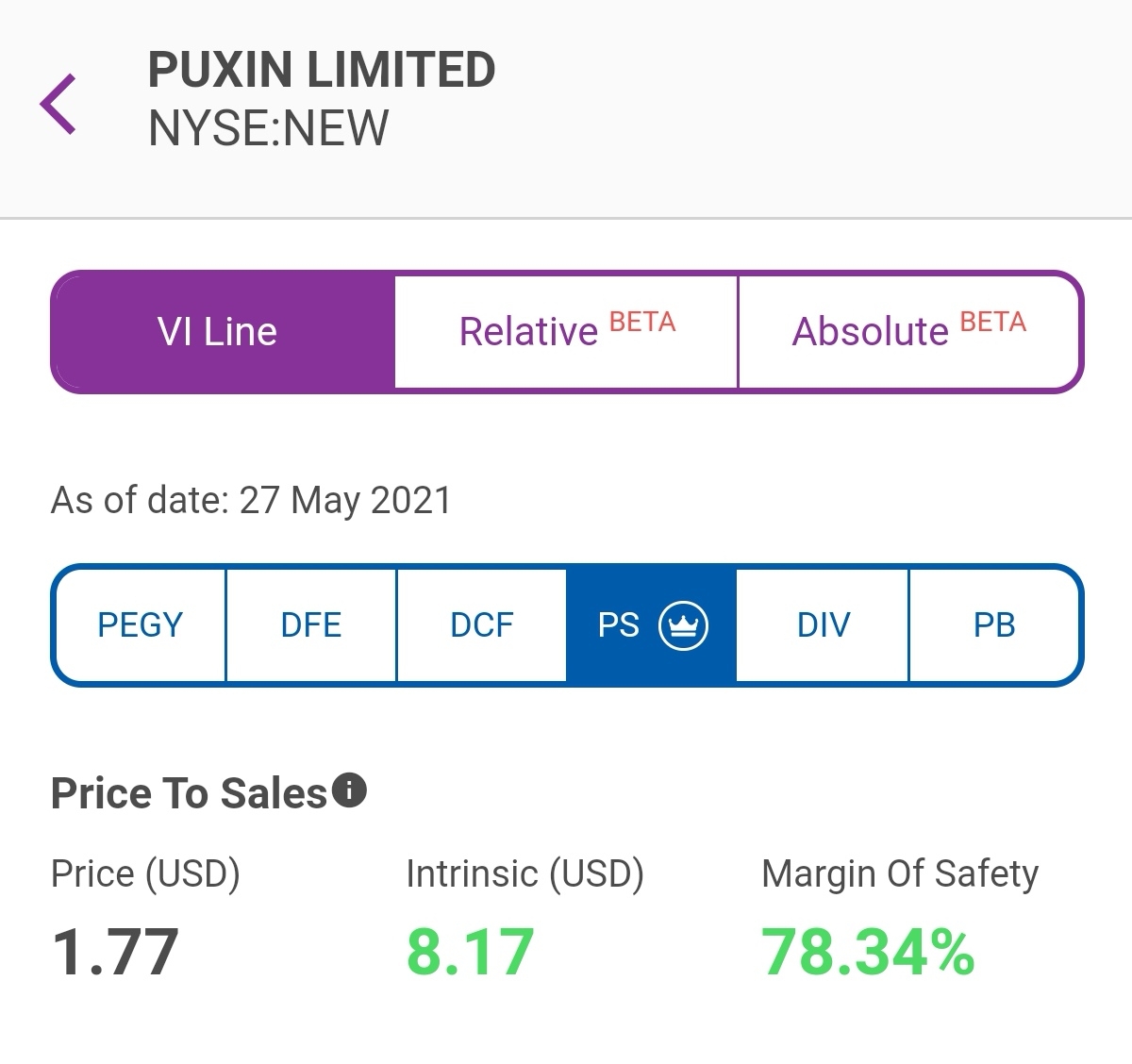Tap the purple back arrow
This screenshot has width=1132, height=1064.
pos(58,104)
